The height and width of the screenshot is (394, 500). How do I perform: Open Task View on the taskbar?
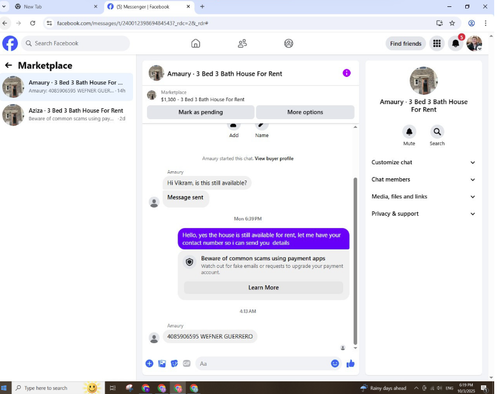point(113,388)
